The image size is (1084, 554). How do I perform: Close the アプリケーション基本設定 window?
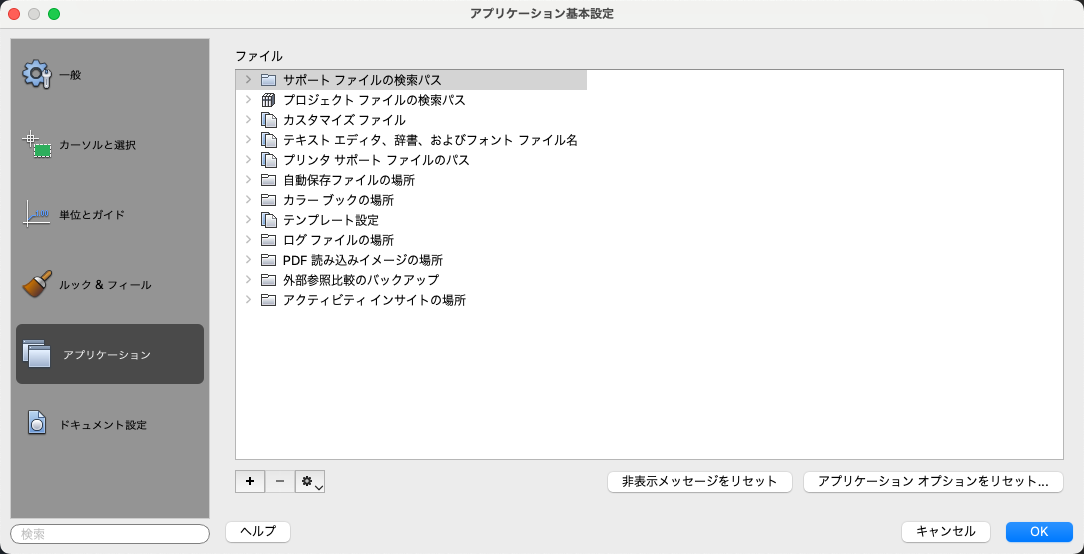pos(14,14)
